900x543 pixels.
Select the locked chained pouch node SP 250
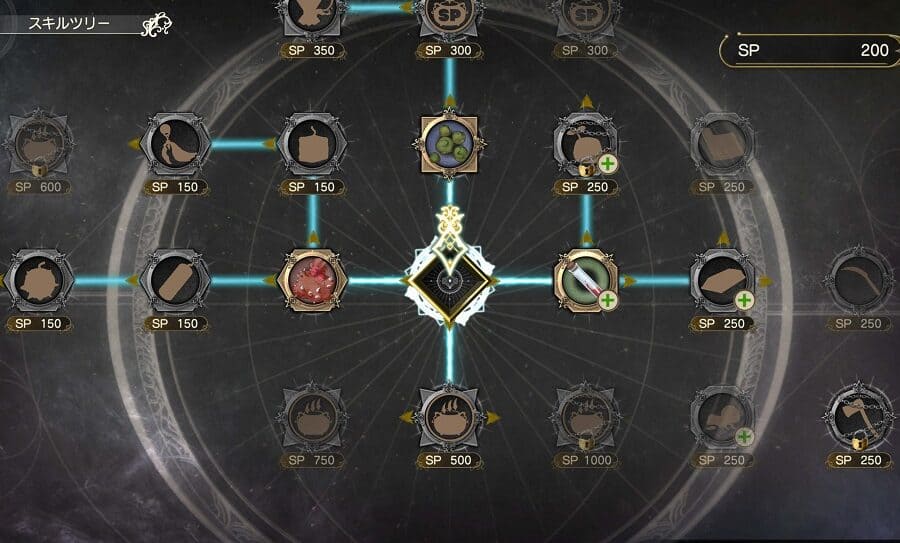click(585, 143)
